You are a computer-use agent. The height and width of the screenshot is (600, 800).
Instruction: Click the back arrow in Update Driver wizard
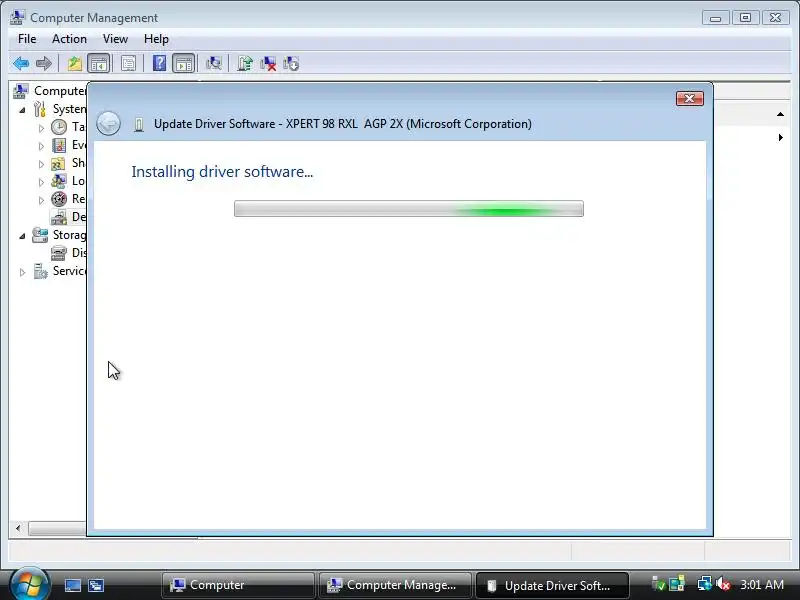[108, 123]
